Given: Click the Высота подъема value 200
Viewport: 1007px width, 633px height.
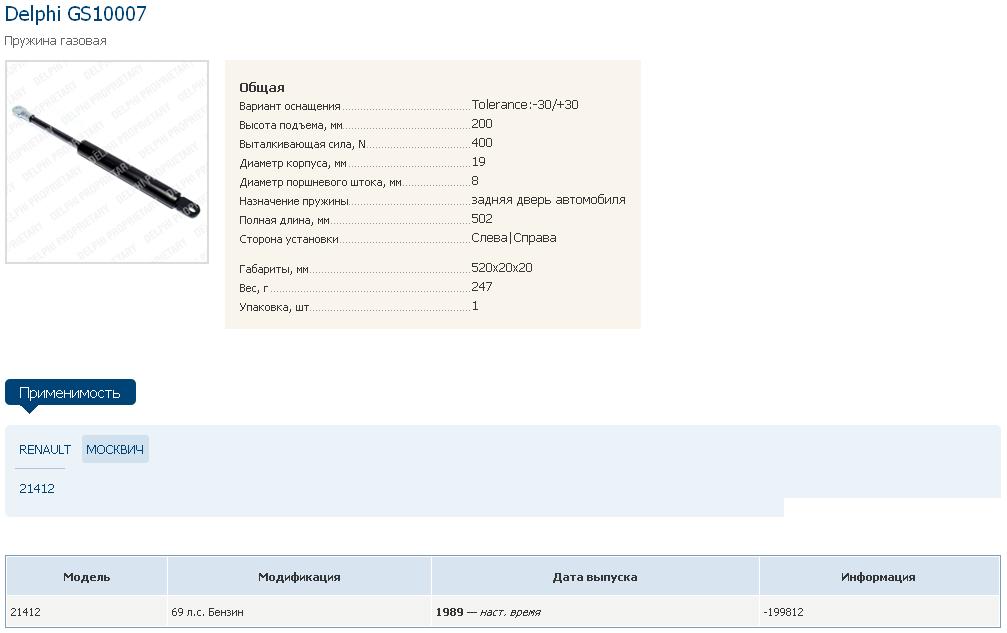Looking at the screenshot, I should [x=482, y=124].
